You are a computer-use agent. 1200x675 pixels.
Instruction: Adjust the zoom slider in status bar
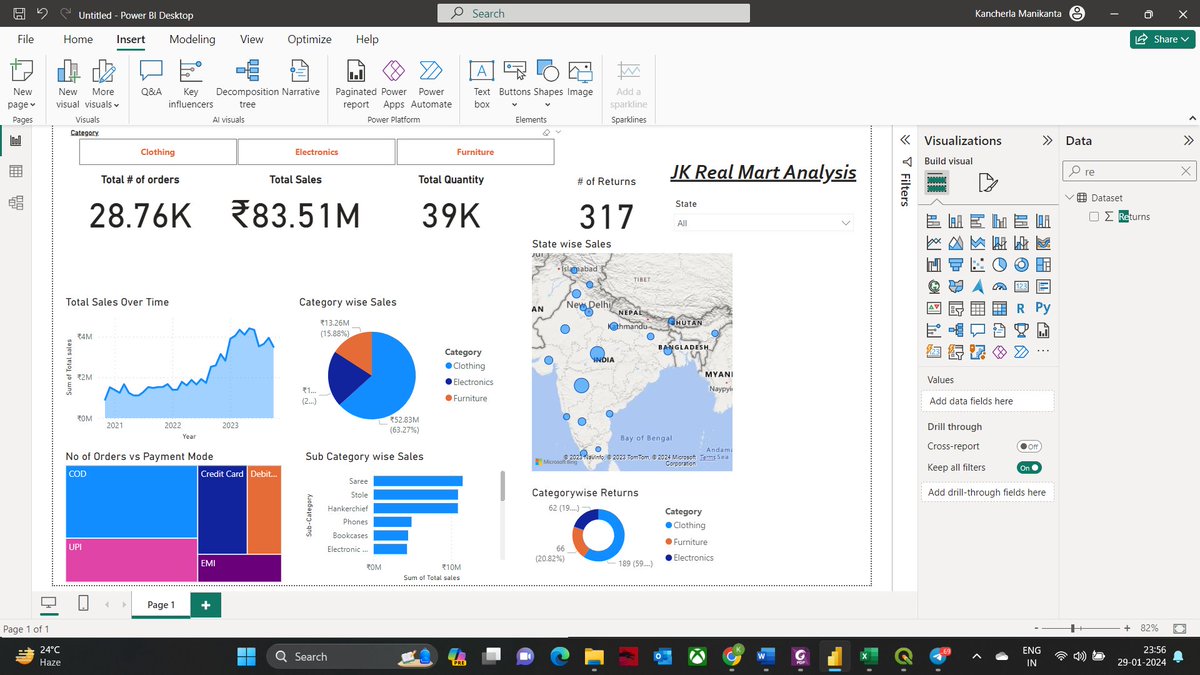click(x=1072, y=628)
